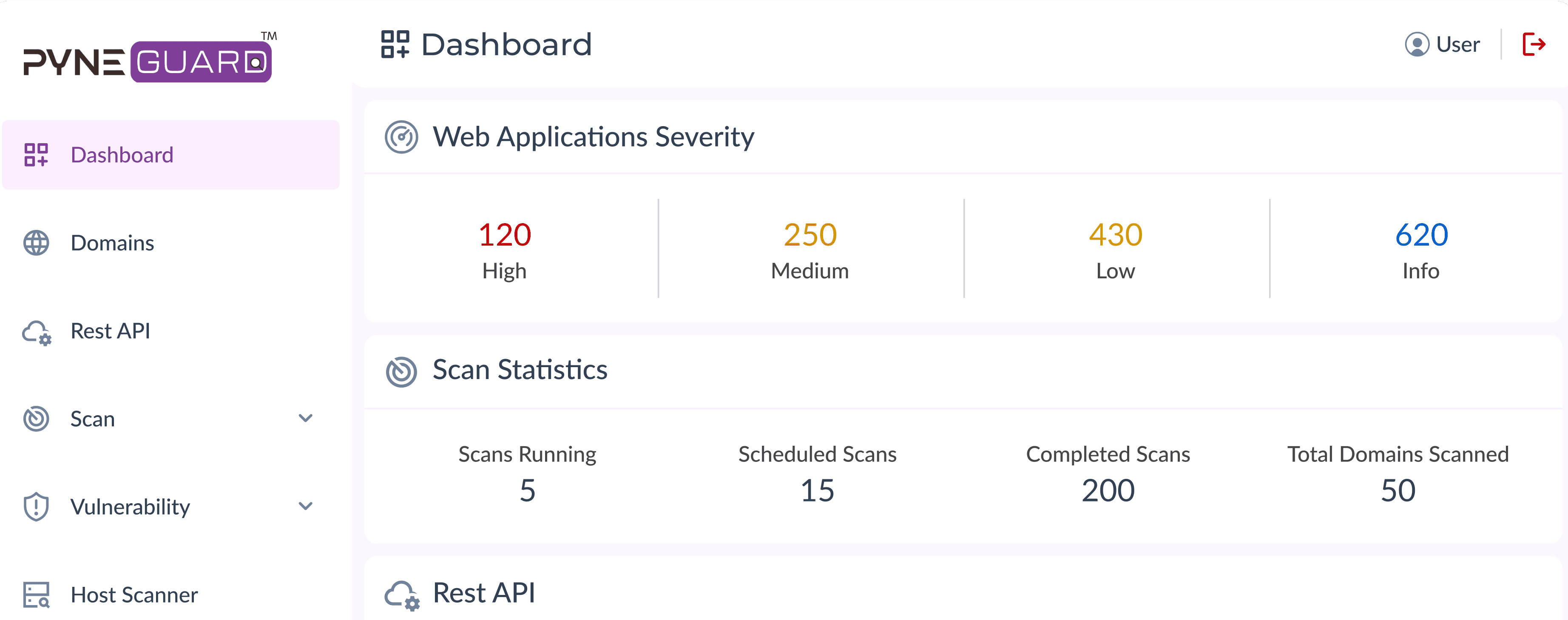Click the Web Applications Severity gauge icon
The width and height of the screenshot is (1568, 620).
click(402, 137)
